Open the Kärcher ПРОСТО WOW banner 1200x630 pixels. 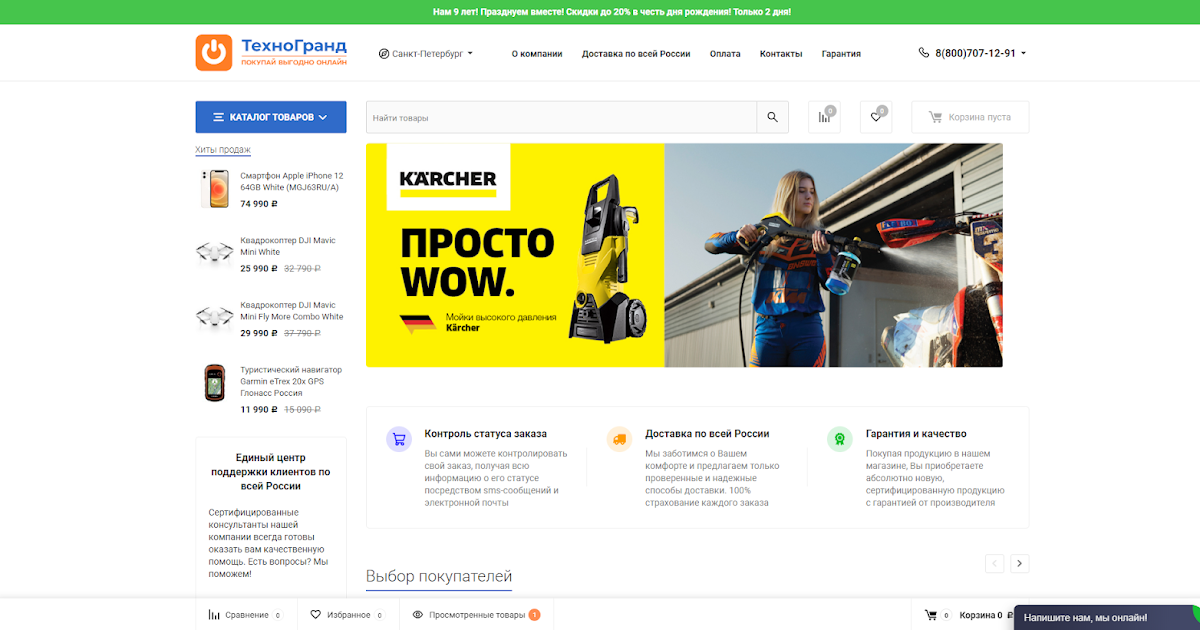pyautogui.click(x=684, y=255)
